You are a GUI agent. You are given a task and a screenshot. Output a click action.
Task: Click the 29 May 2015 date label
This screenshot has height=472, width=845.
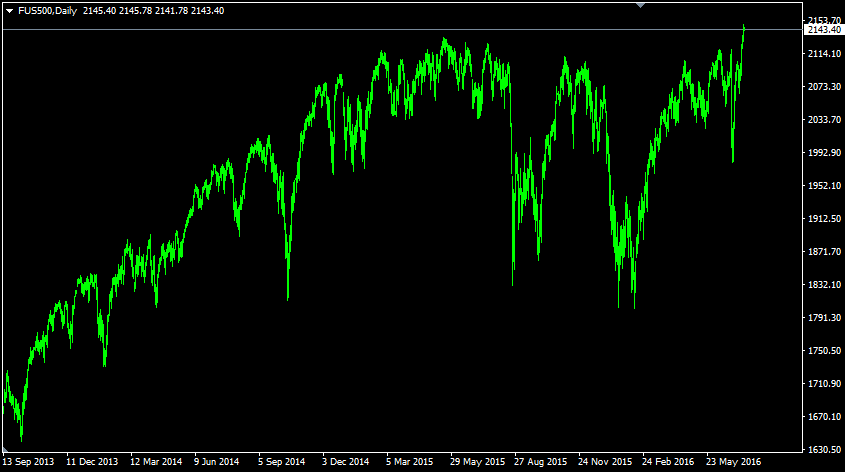coord(477,462)
